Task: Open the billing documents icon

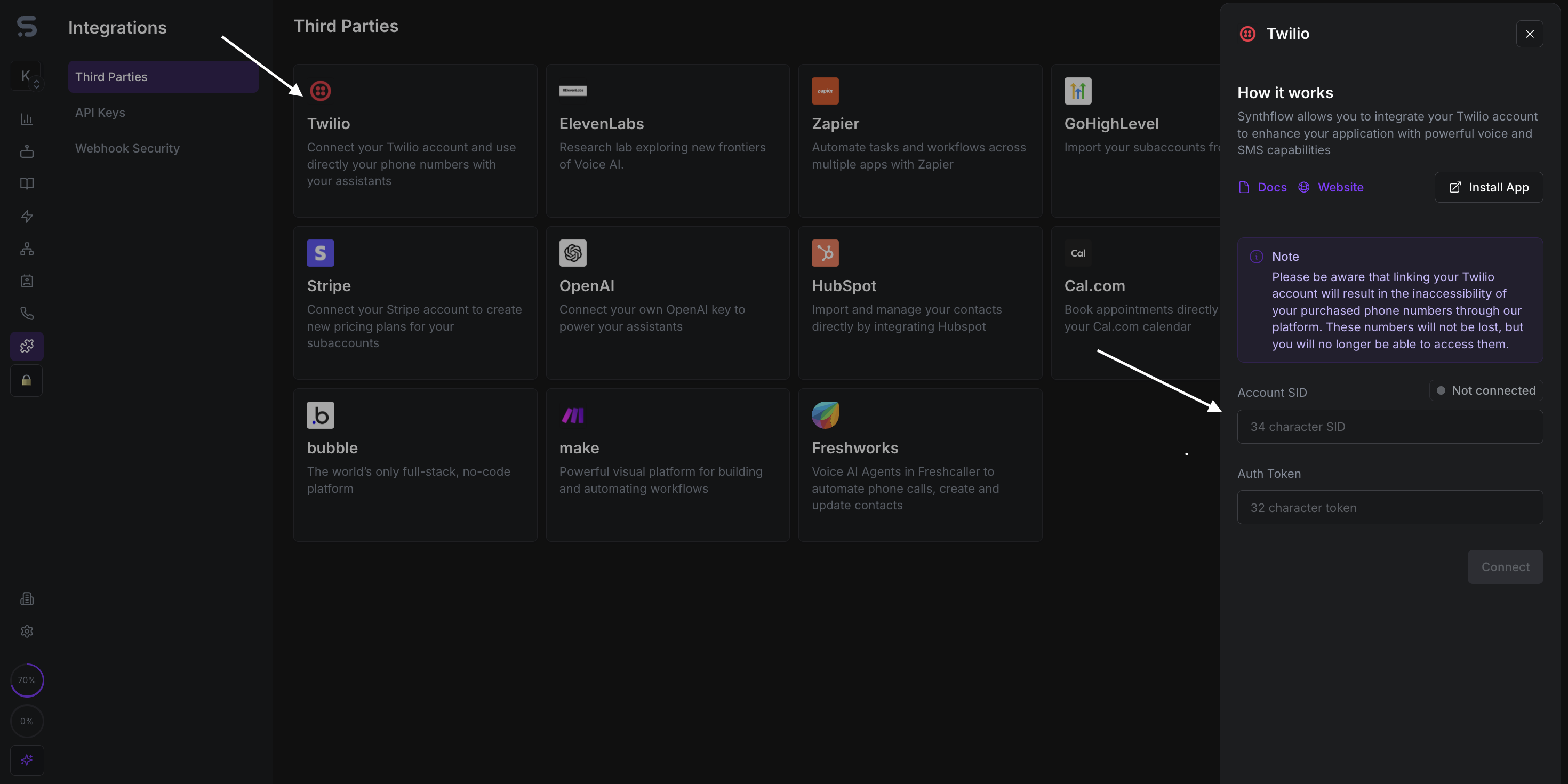Action: pyautogui.click(x=27, y=599)
